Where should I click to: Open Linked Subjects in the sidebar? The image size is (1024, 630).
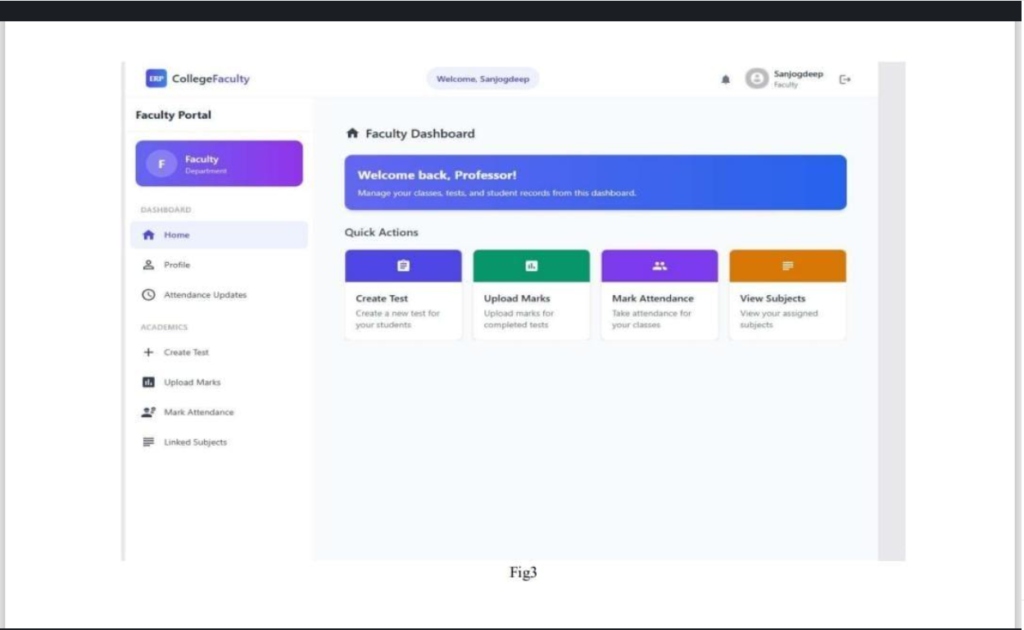[195, 442]
